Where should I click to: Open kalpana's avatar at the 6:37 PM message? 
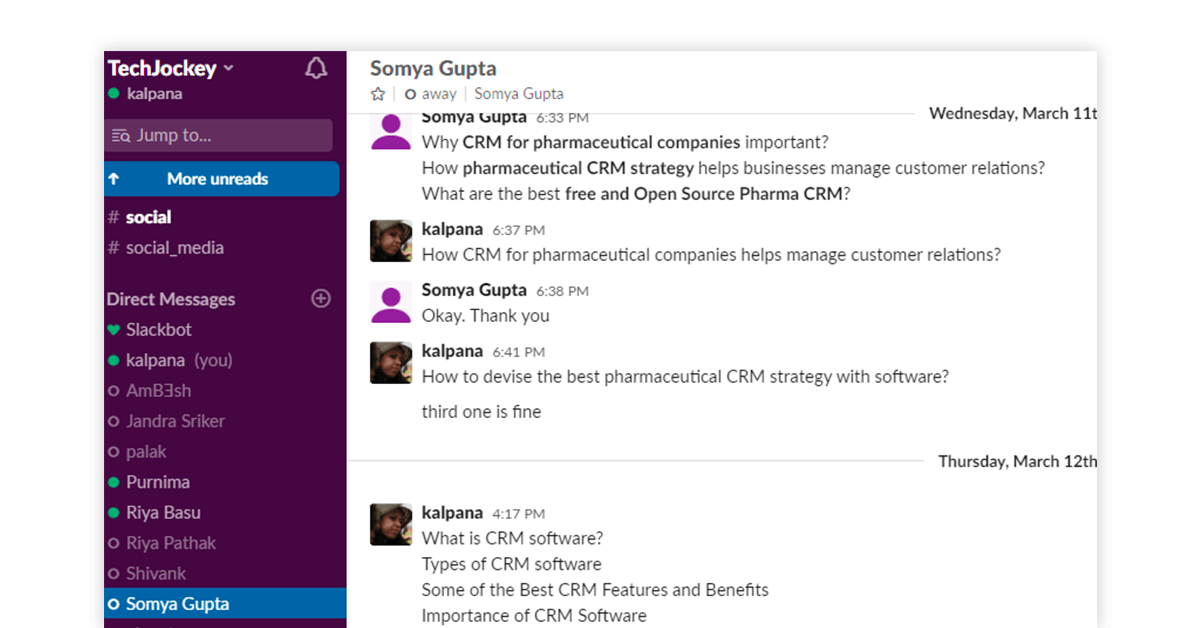pyautogui.click(x=391, y=241)
